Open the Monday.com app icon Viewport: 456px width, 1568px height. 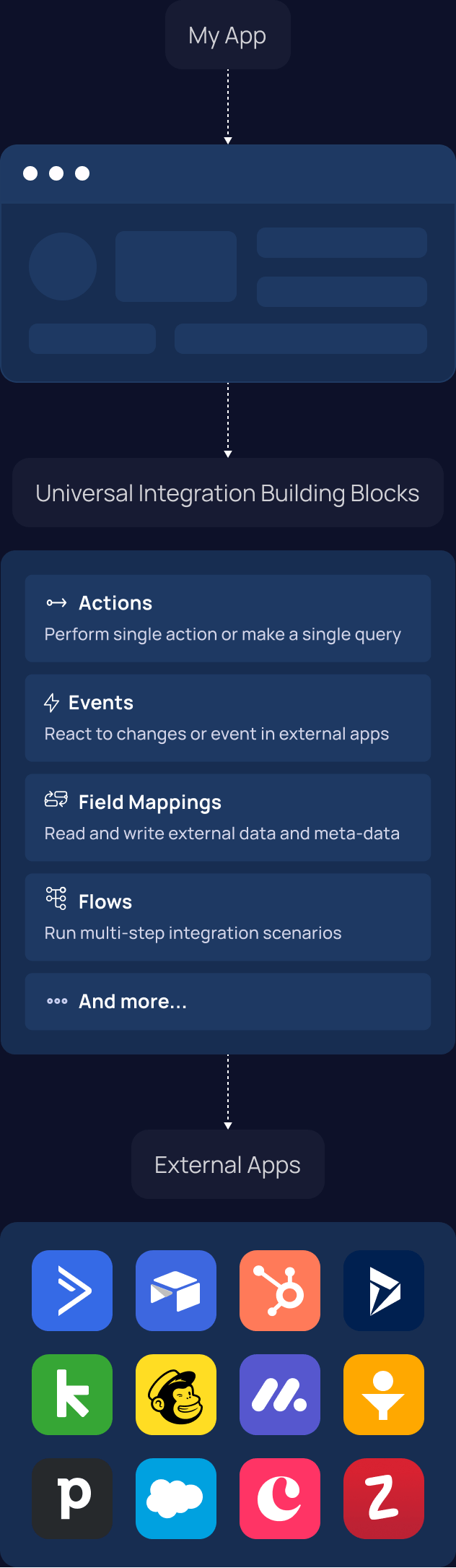click(280, 1395)
